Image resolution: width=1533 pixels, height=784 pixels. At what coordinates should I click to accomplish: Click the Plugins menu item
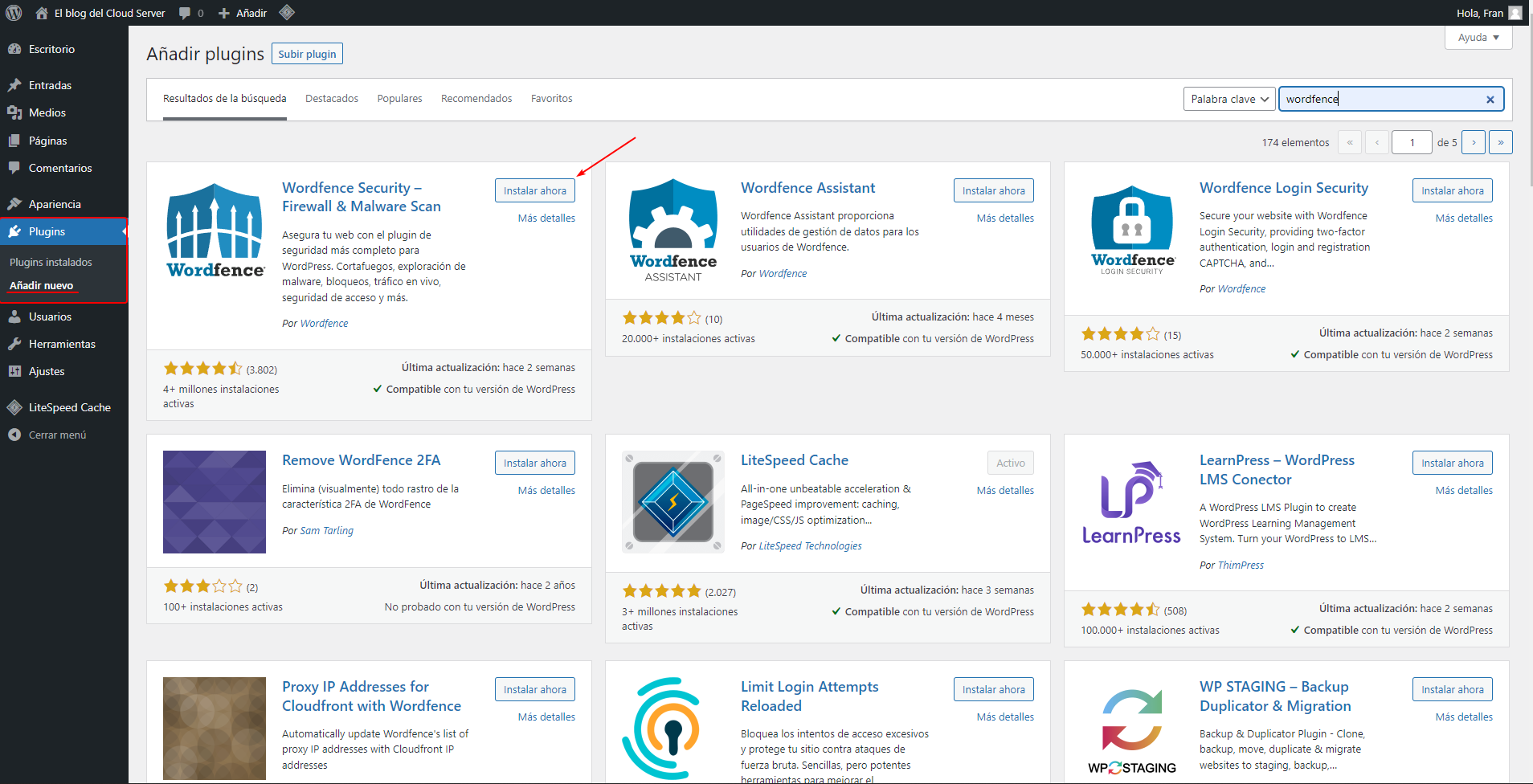point(63,231)
